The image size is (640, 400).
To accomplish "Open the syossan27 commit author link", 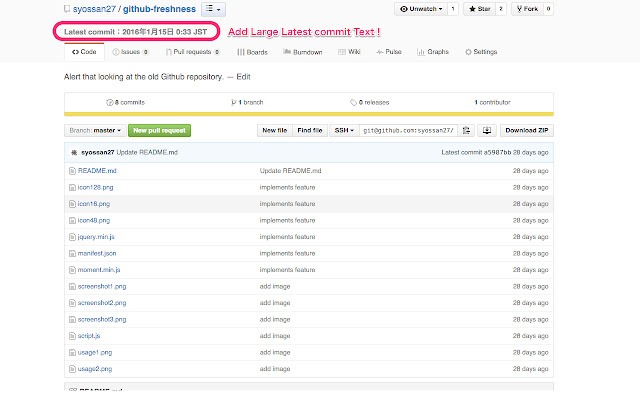I will click(98, 152).
